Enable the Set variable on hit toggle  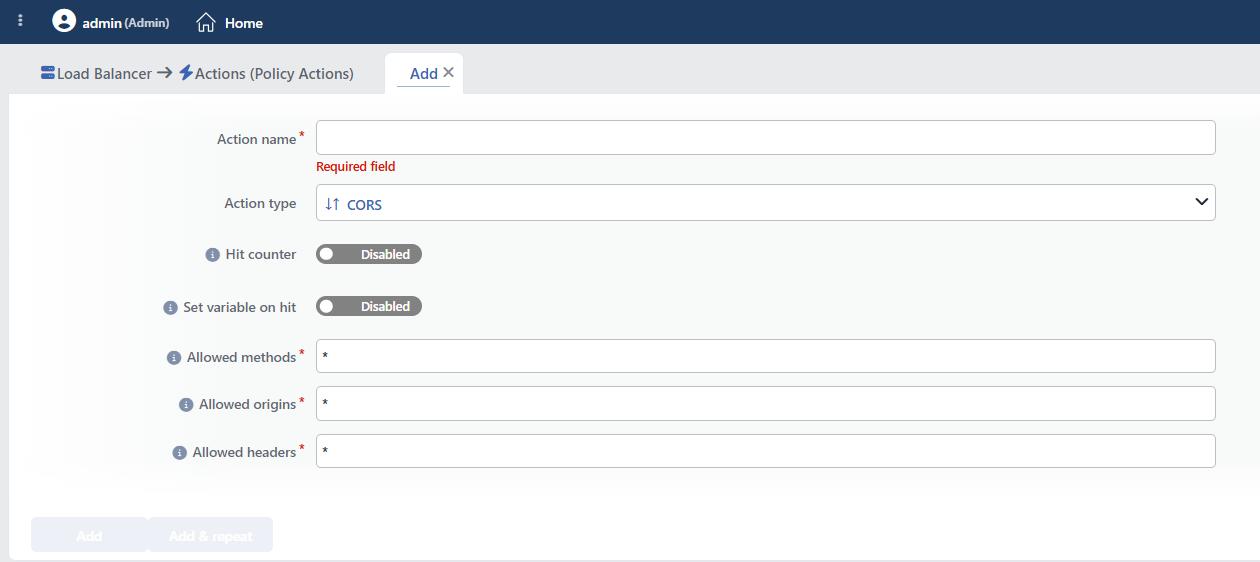[369, 306]
